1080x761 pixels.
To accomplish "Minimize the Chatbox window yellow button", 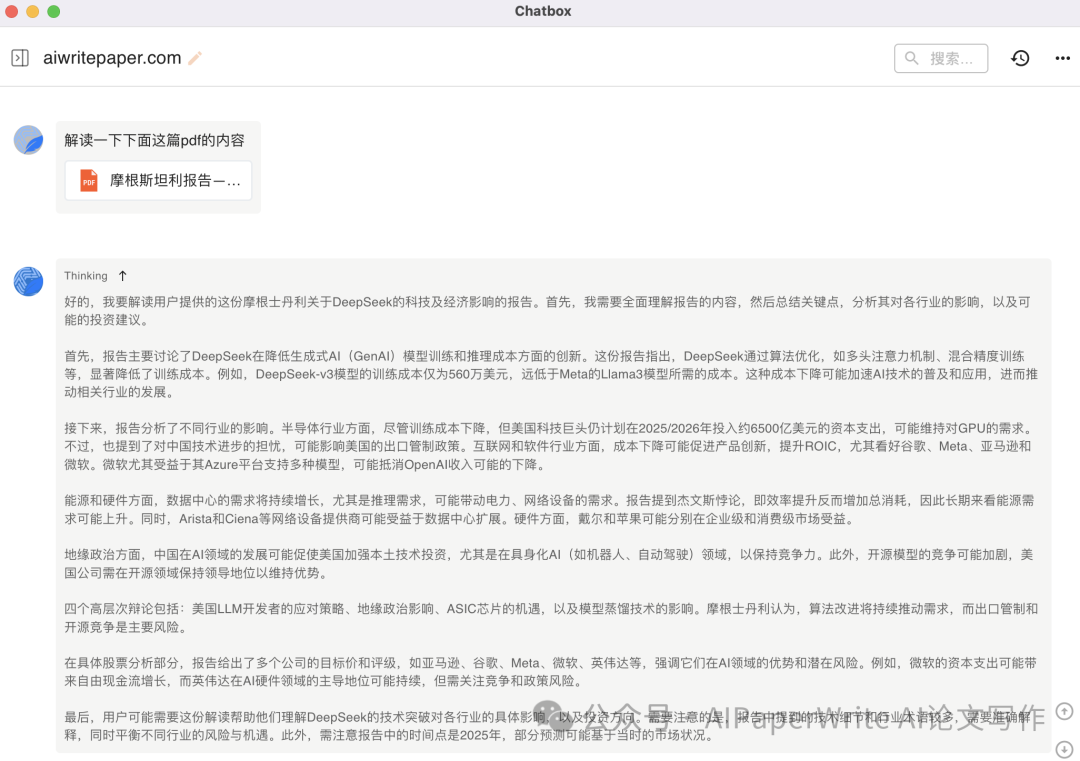I will point(32,11).
